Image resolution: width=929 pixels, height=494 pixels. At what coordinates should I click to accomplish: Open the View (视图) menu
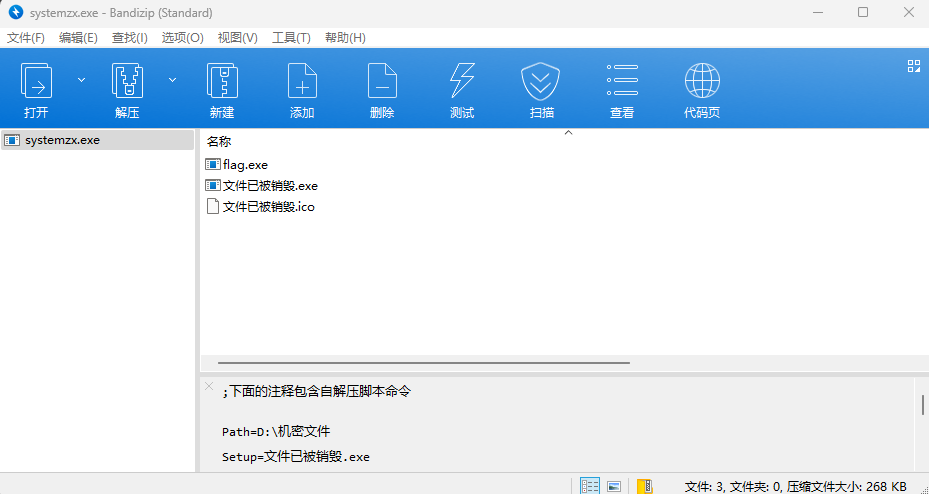(x=238, y=38)
